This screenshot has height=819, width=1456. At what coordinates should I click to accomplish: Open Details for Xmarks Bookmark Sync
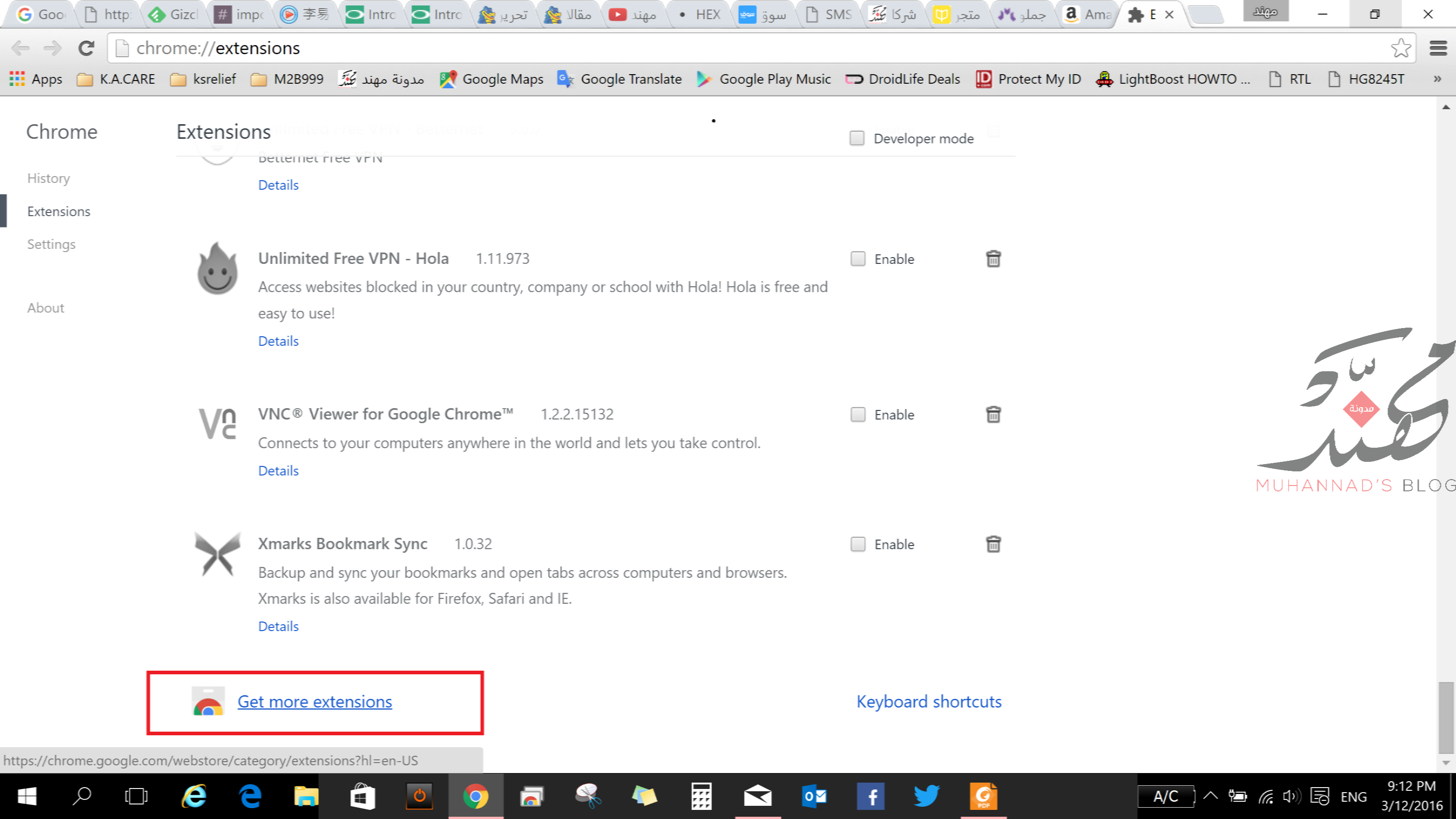278,626
